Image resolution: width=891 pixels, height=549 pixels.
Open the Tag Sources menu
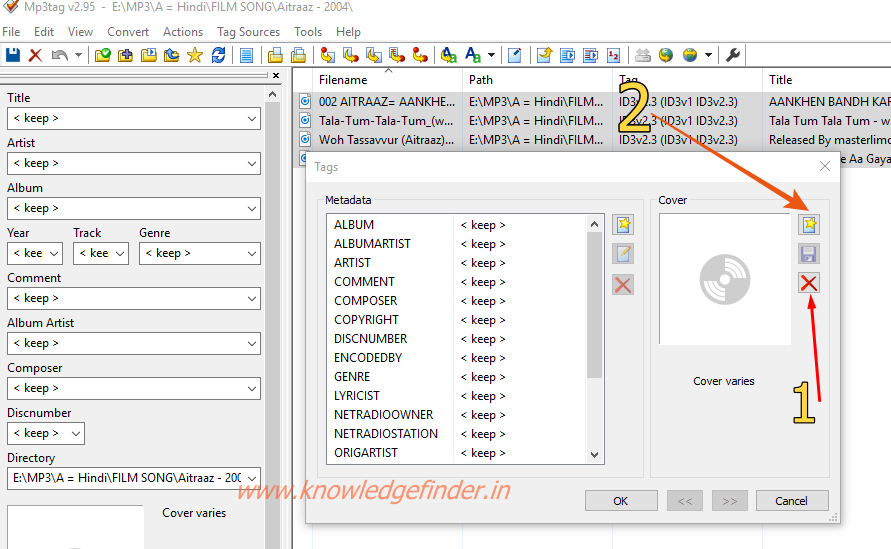(248, 32)
